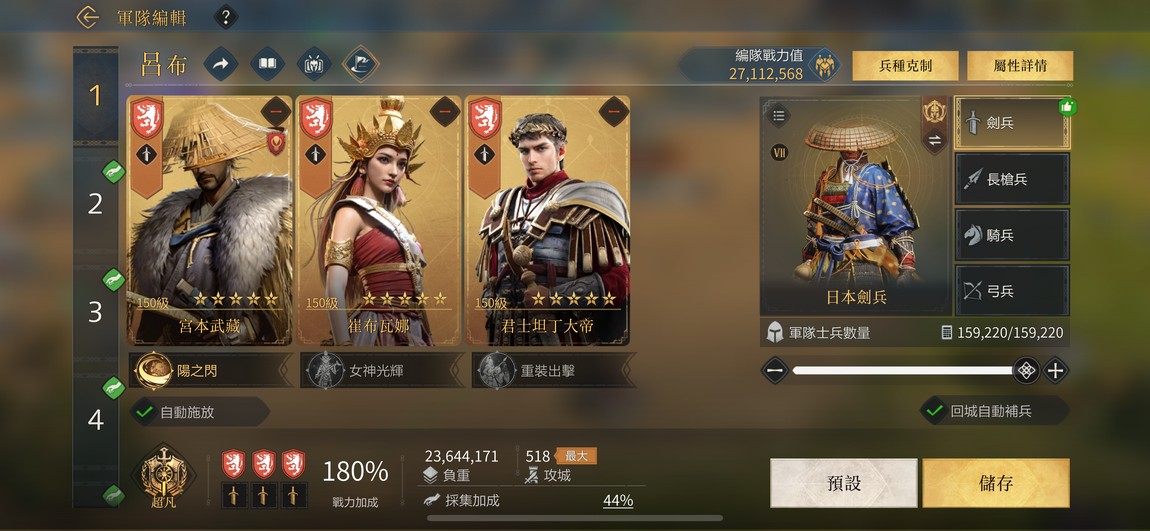1150x531 pixels.
Task: Switch to army slot 3
Action: coord(95,312)
